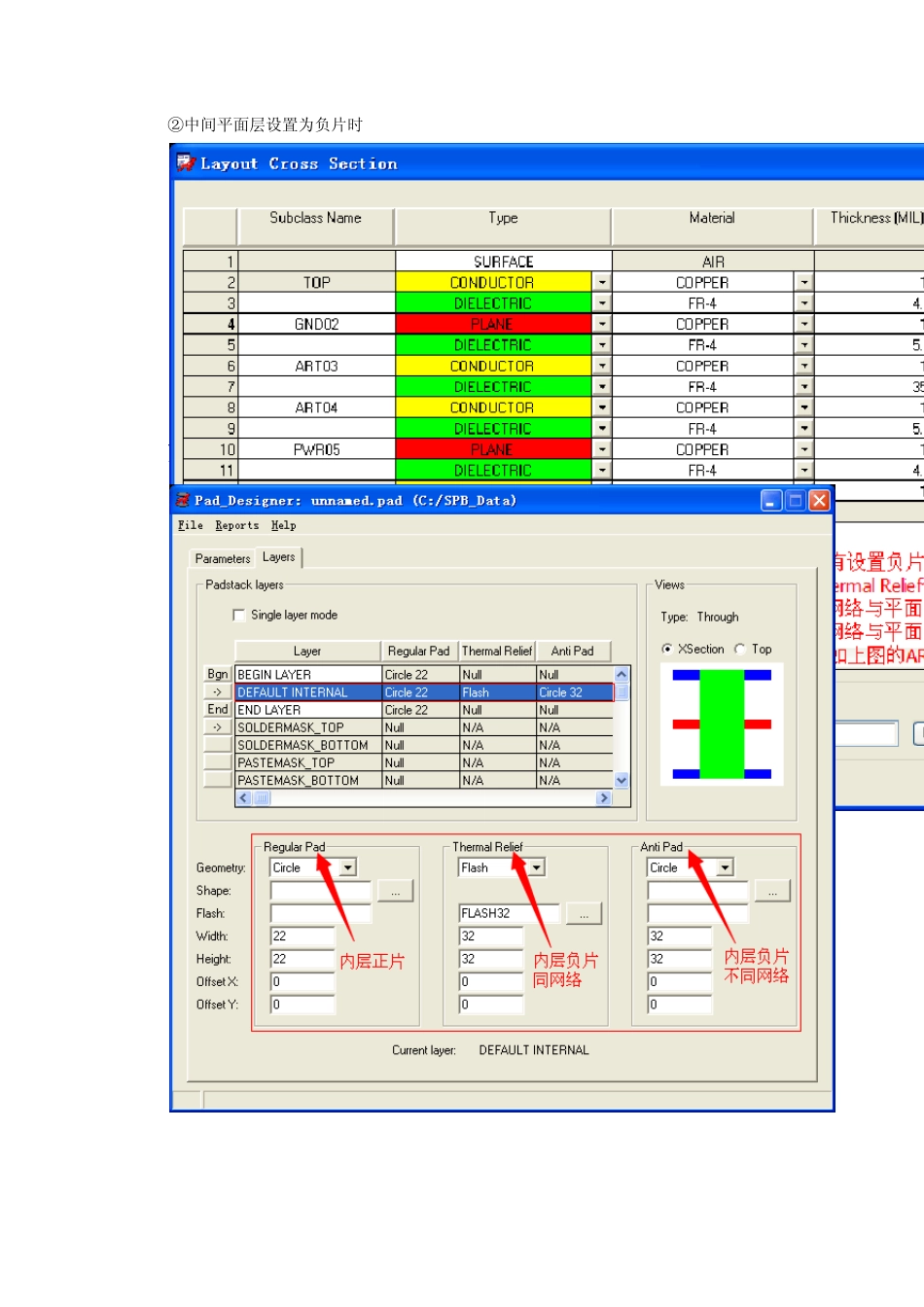Click the Regular Pad Offset Y field
This screenshot has width=924, height=1307.
tap(302, 1006)
